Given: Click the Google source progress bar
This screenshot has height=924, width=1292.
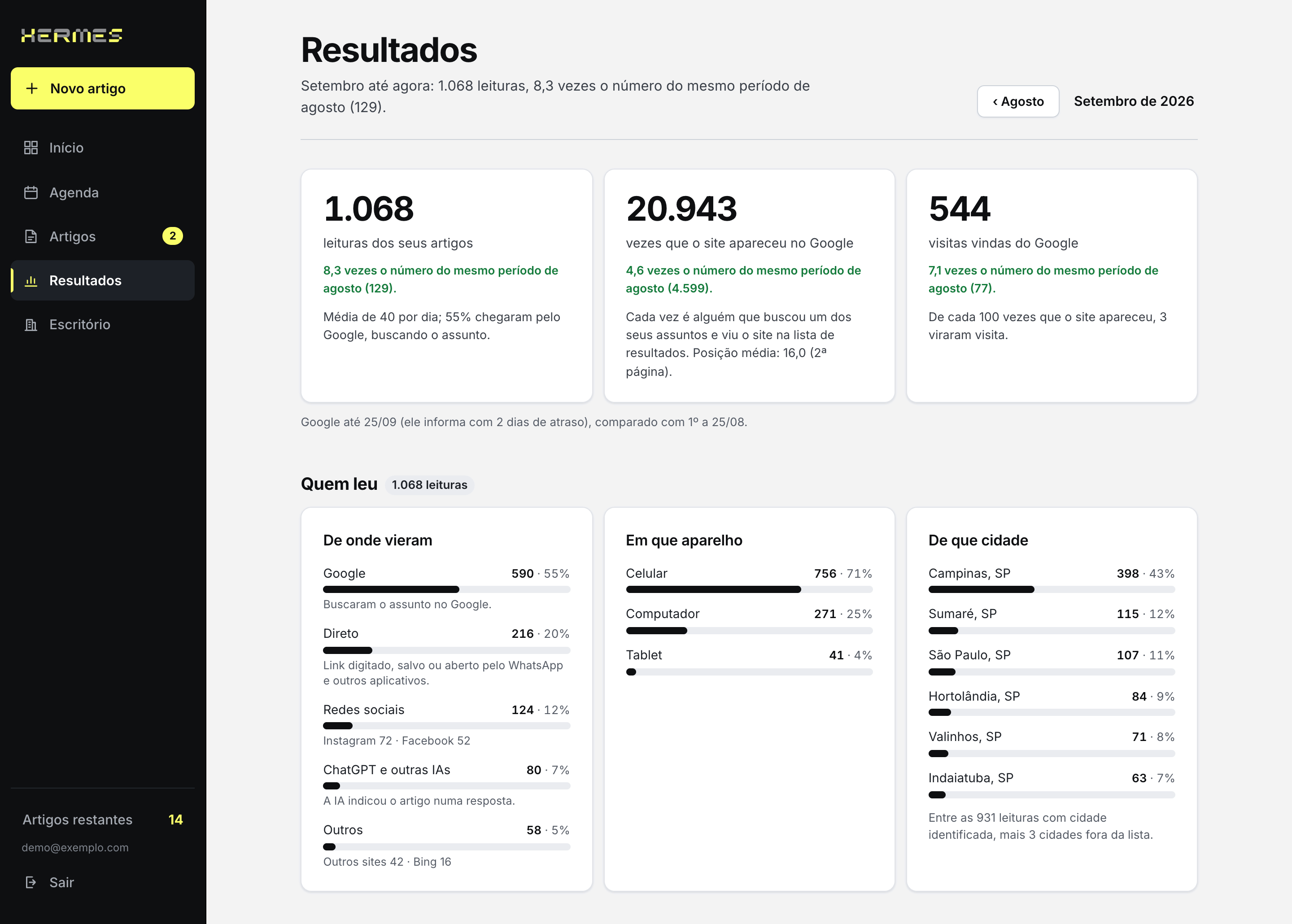Looking at the screenshot, I should (x=447, y=589).
